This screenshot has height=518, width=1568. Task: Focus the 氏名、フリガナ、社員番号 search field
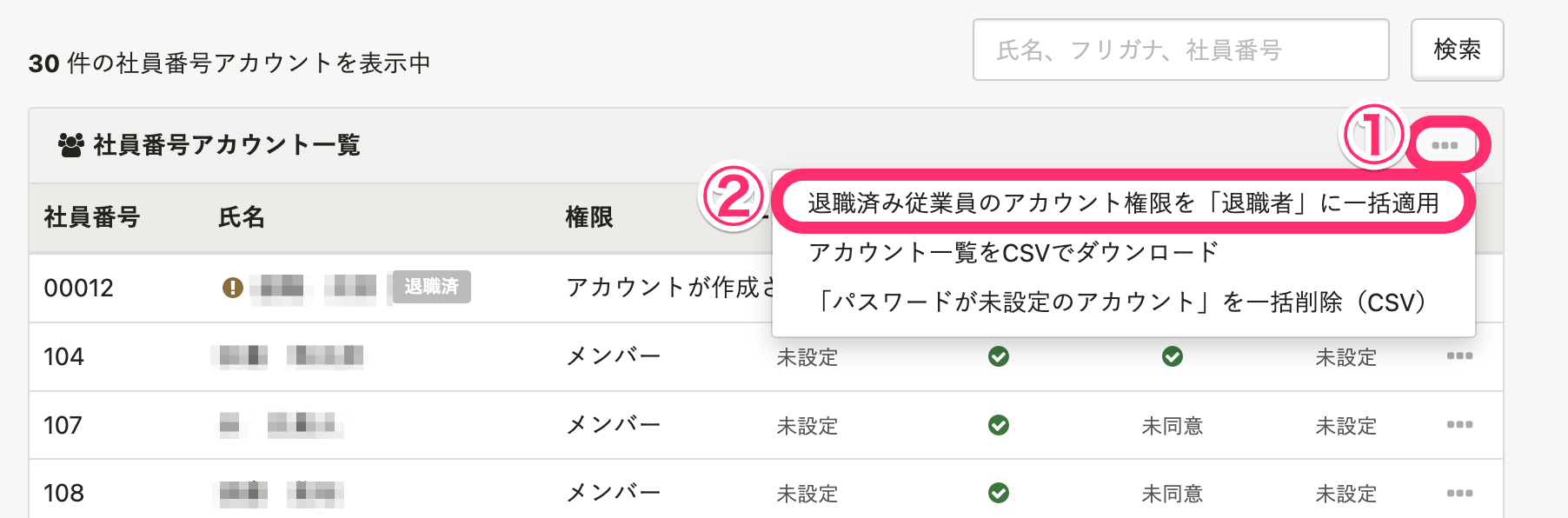(1180, 50)
